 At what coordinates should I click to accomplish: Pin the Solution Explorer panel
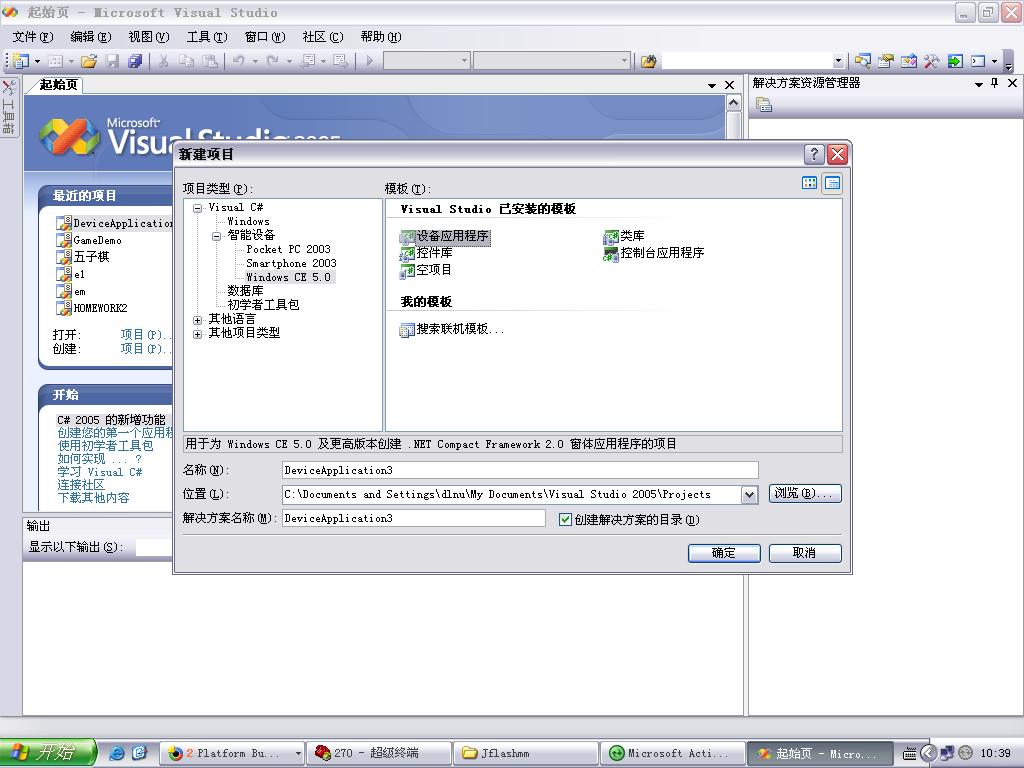[995, 83]
